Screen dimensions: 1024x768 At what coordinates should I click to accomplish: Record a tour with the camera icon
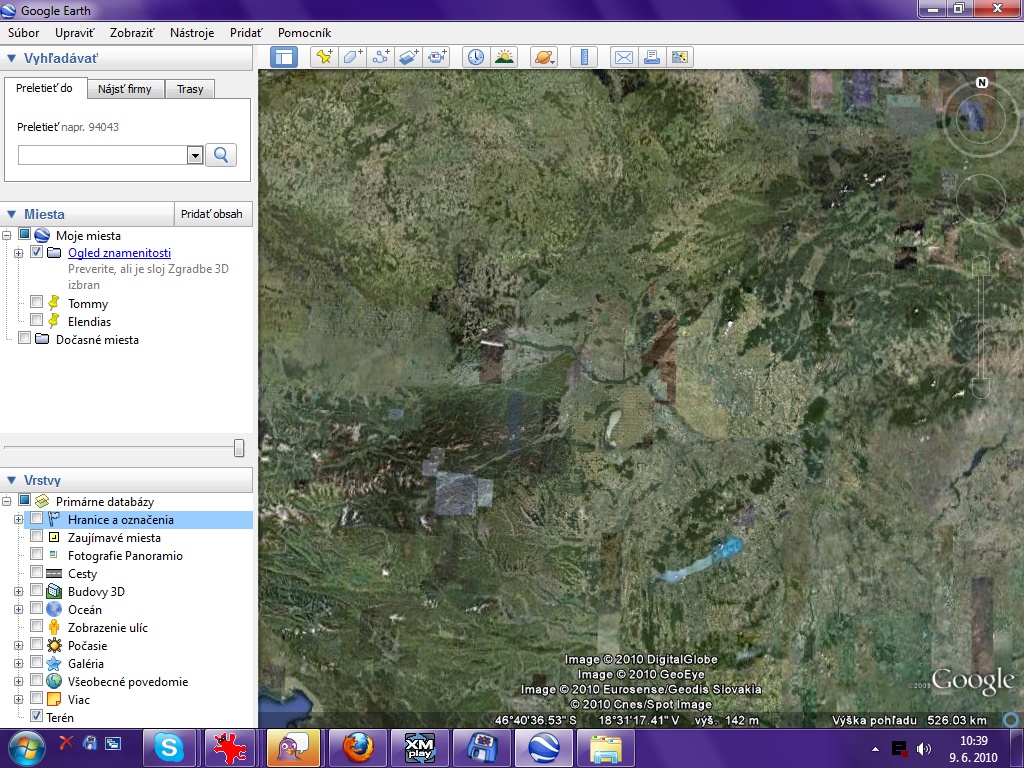437,57
